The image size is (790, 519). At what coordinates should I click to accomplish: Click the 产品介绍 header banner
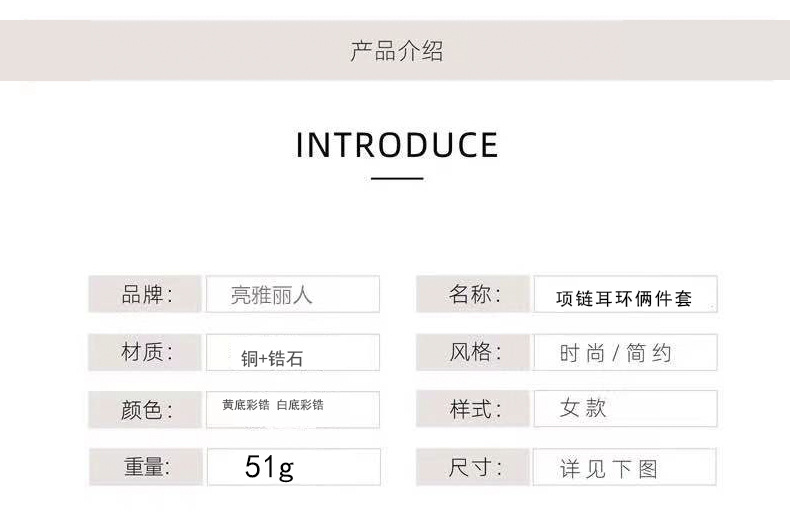(395, 51)
